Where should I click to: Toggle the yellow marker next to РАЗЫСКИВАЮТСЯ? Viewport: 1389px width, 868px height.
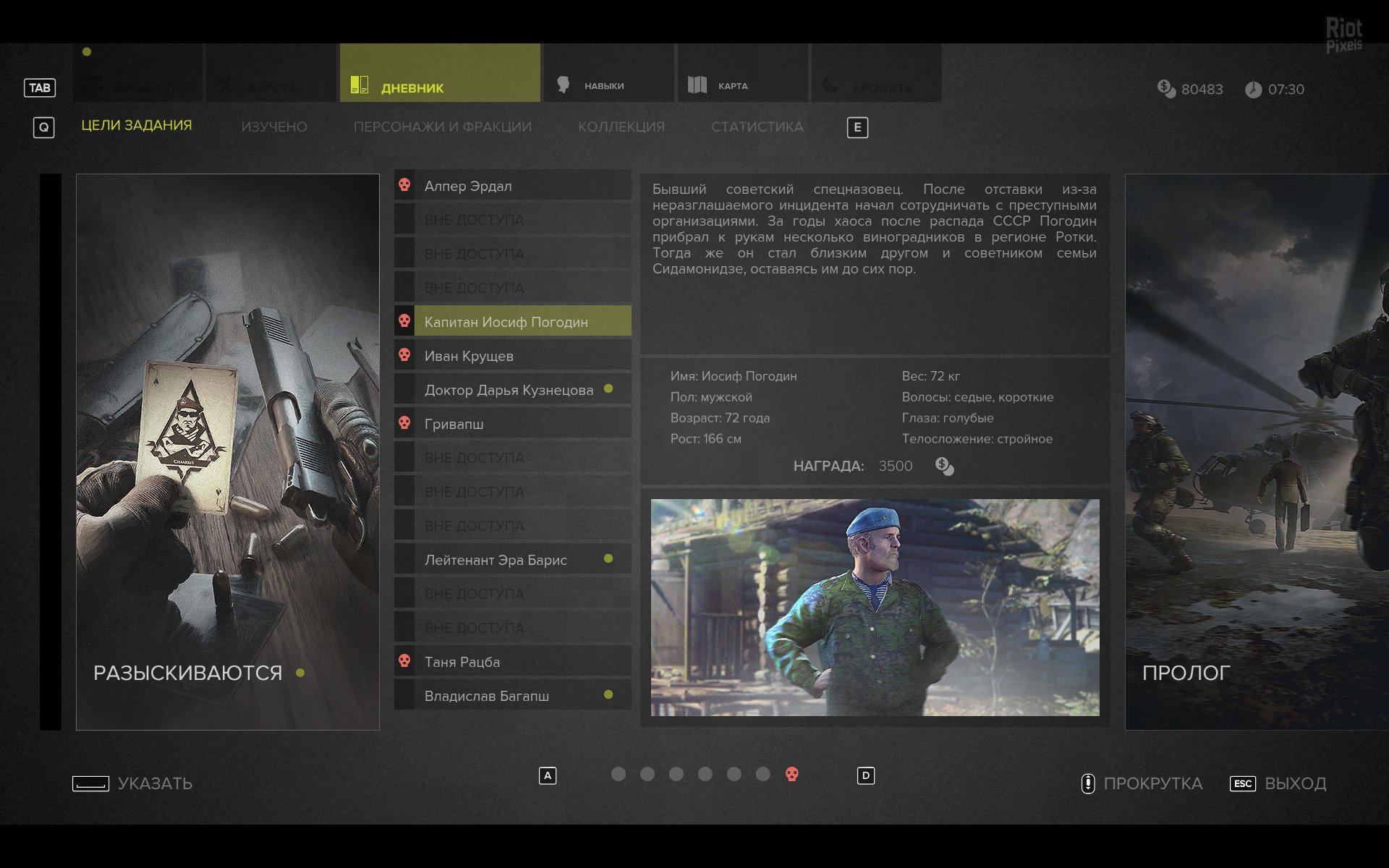(301, 673)
